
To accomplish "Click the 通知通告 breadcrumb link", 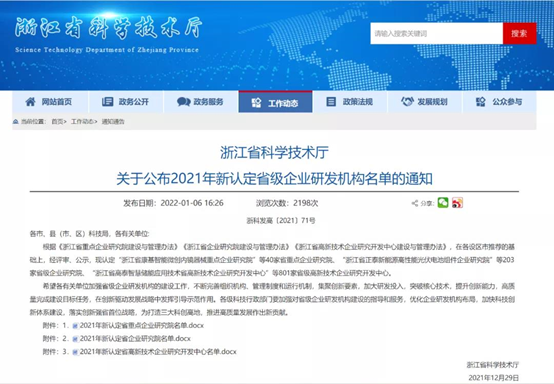I will click(113, 122).
